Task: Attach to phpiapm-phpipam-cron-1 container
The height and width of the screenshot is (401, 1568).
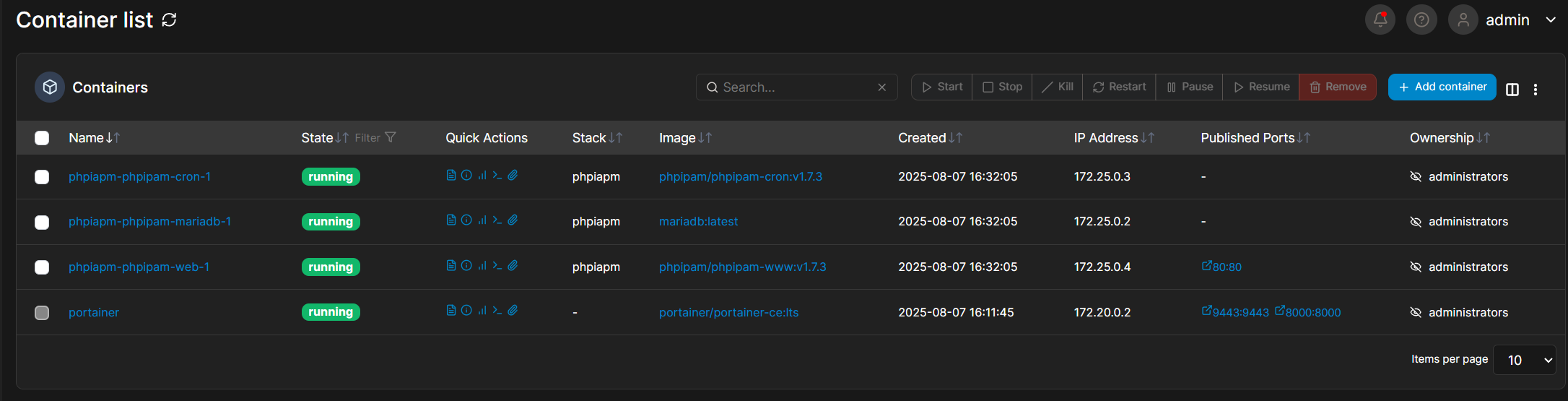Action: [x=513, y=176]
